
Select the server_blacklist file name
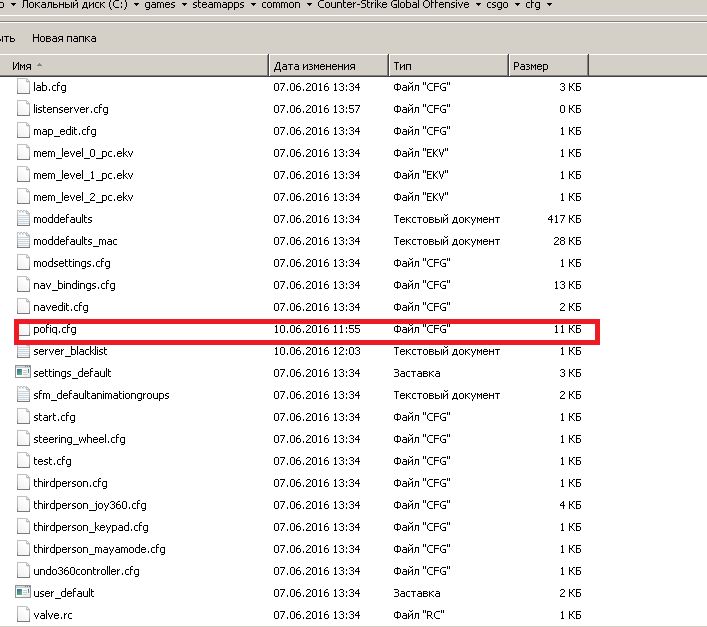[70, 351]
